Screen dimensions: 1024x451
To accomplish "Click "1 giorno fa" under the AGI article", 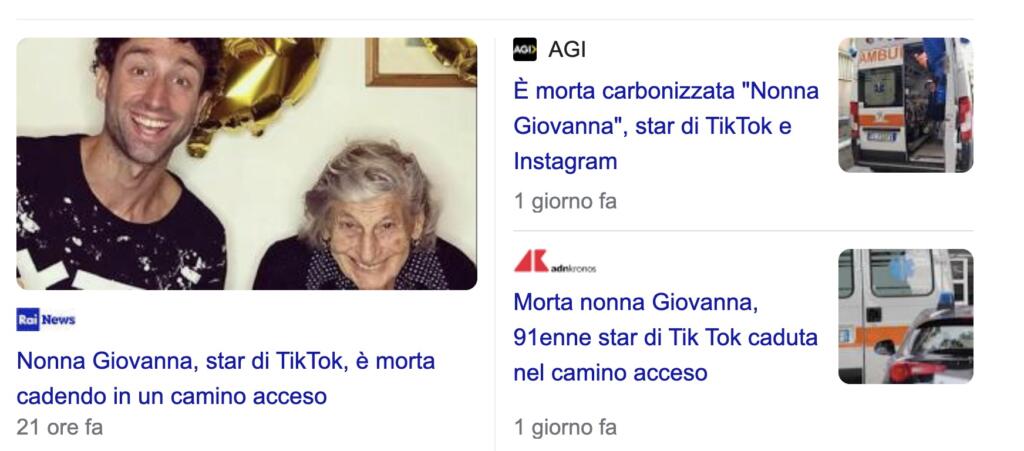I will pos(565,201).
